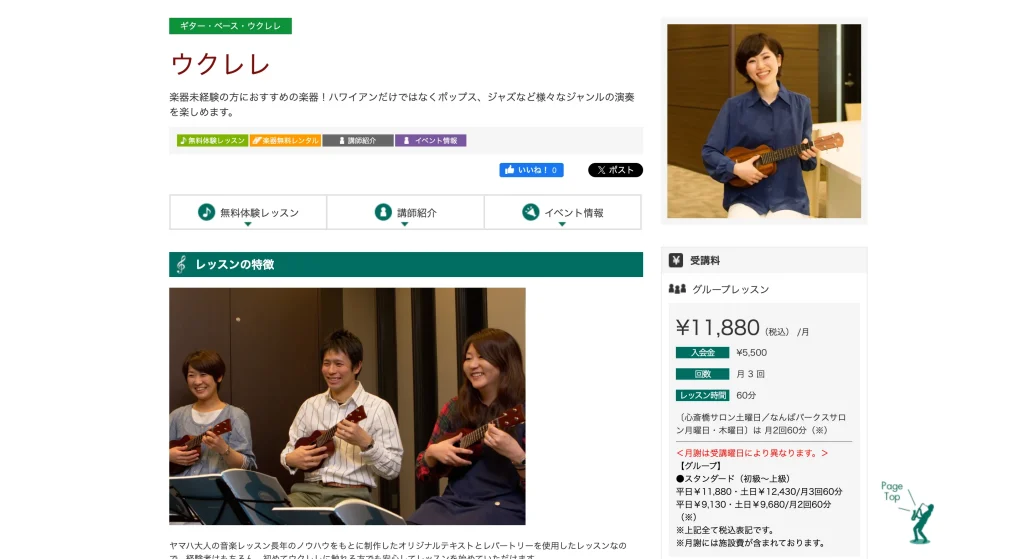Click the yen icon next to 受講料
The image size is (1024, 559).
click(676, 261)
